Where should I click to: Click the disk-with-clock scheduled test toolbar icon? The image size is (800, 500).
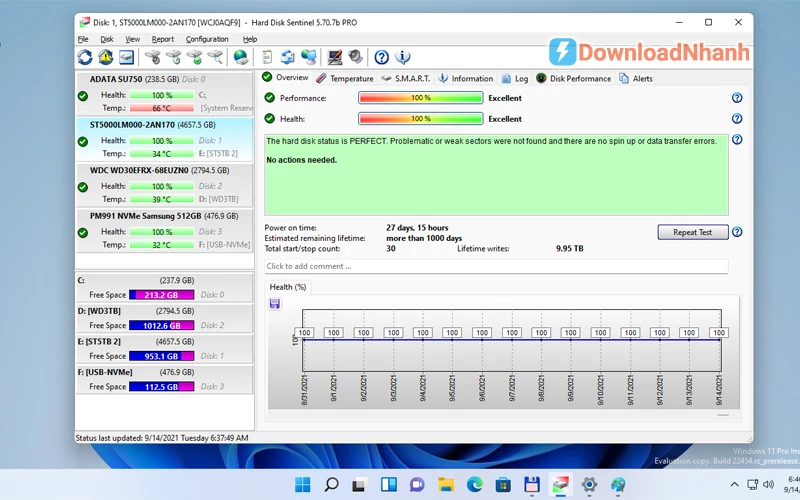[173, 57]
